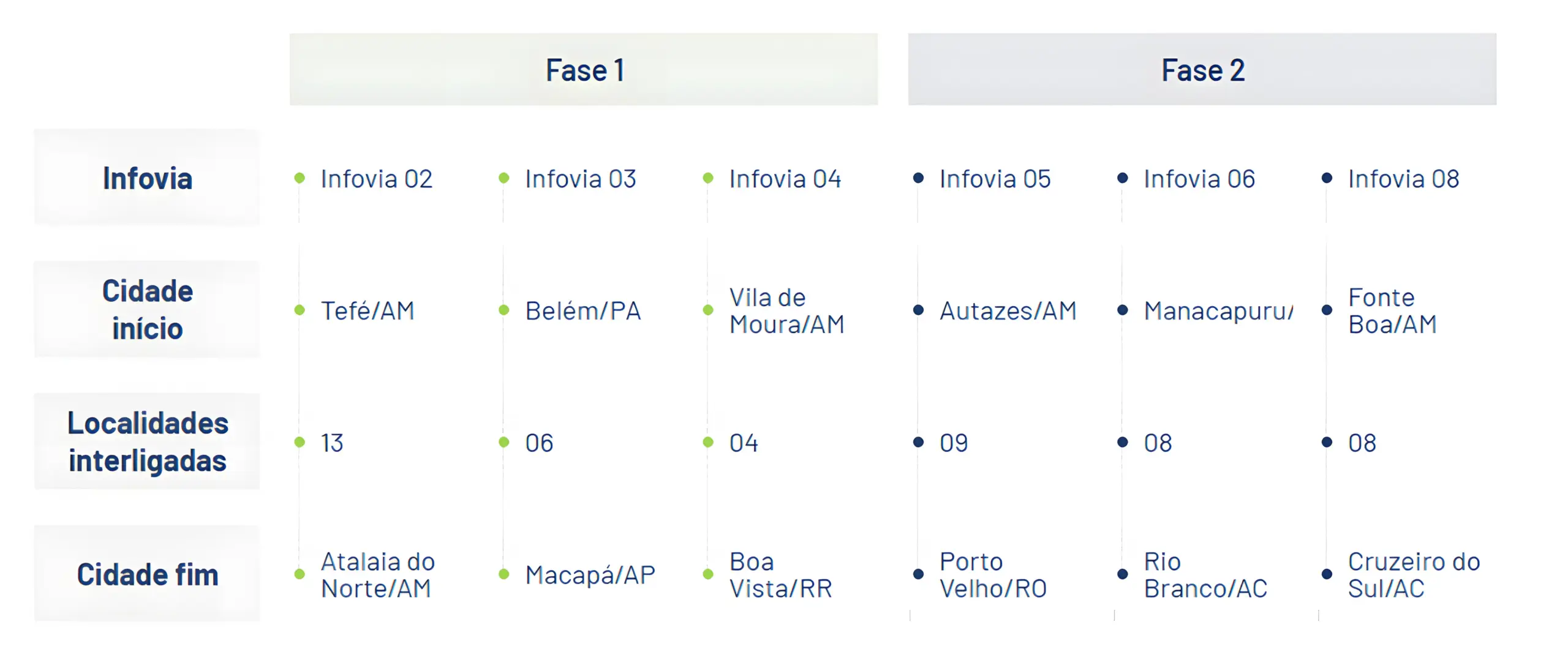Click the Fase 1 header
Screen dimensions: 1568x668
coord(584,70)
